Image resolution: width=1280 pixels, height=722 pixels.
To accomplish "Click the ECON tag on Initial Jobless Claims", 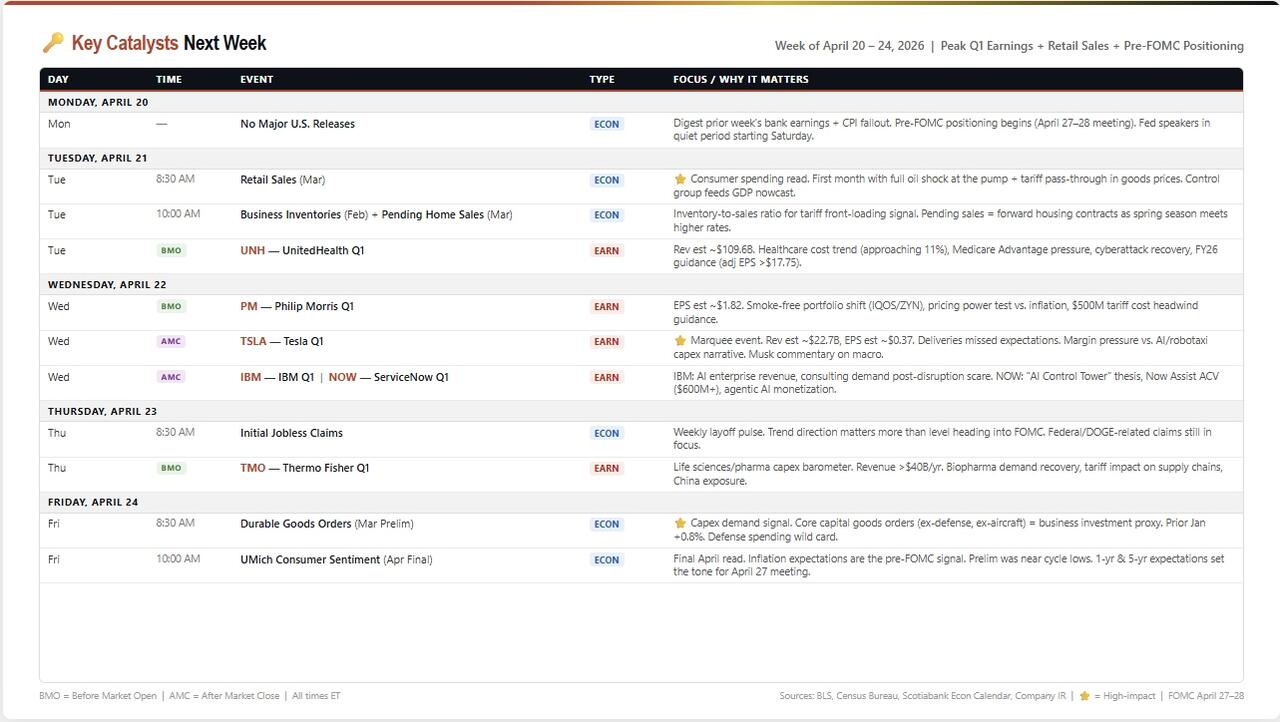I will click(606, 434).
